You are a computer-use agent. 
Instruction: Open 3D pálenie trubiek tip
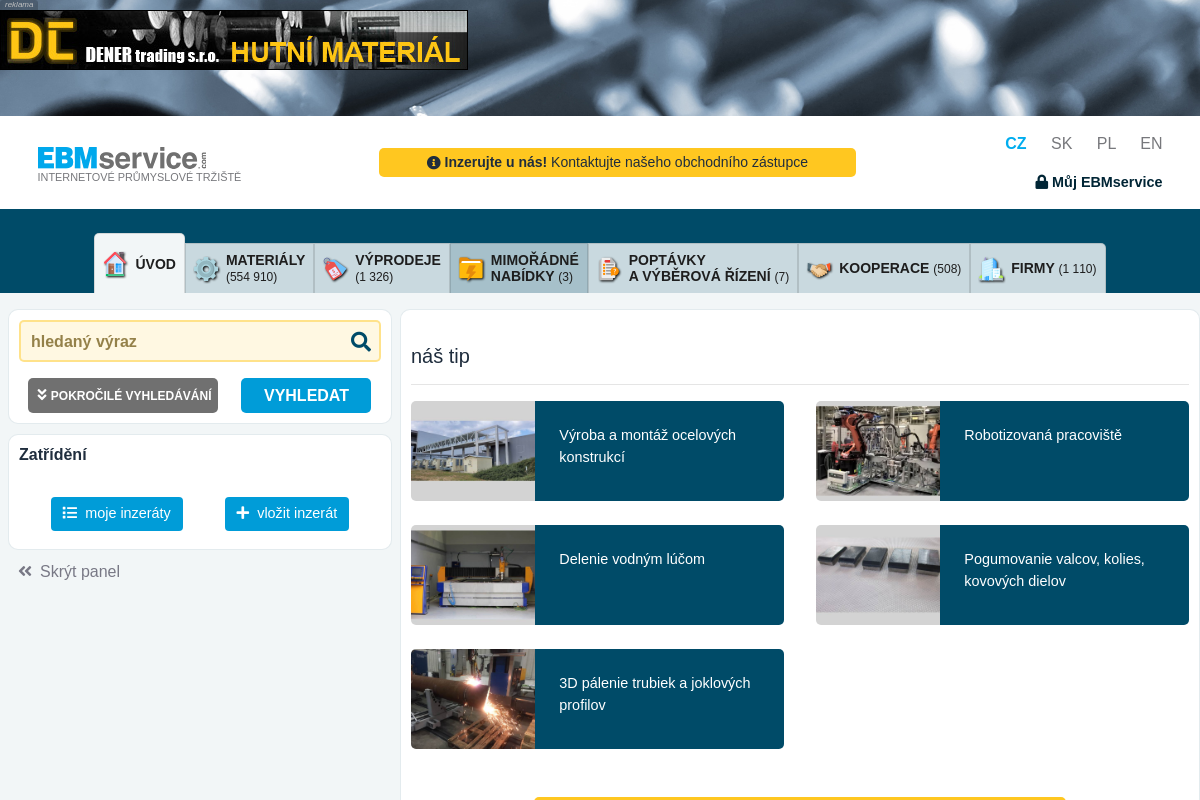[x=597, y=699]
